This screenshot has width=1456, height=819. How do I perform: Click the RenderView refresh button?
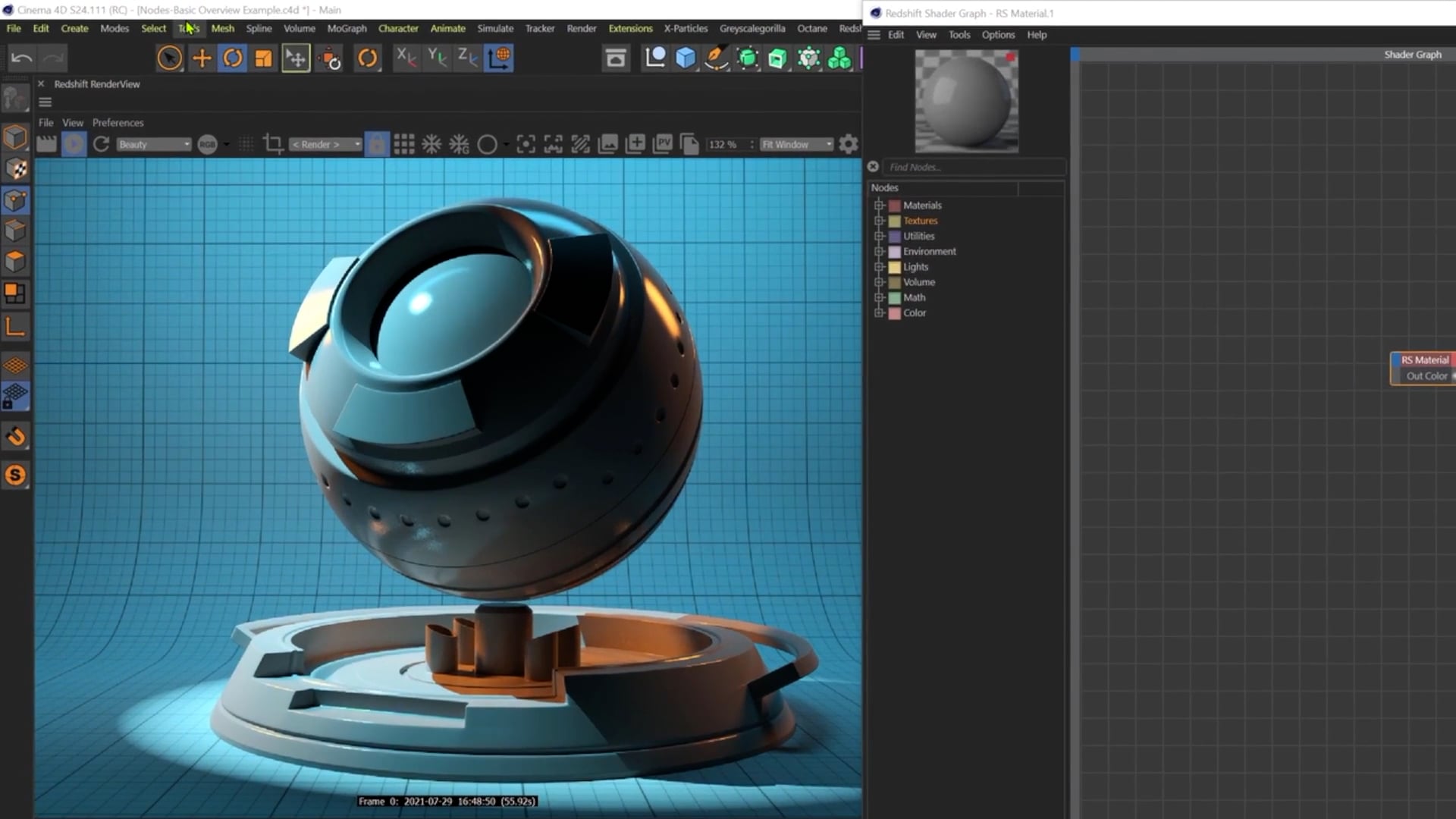point(101,144)
